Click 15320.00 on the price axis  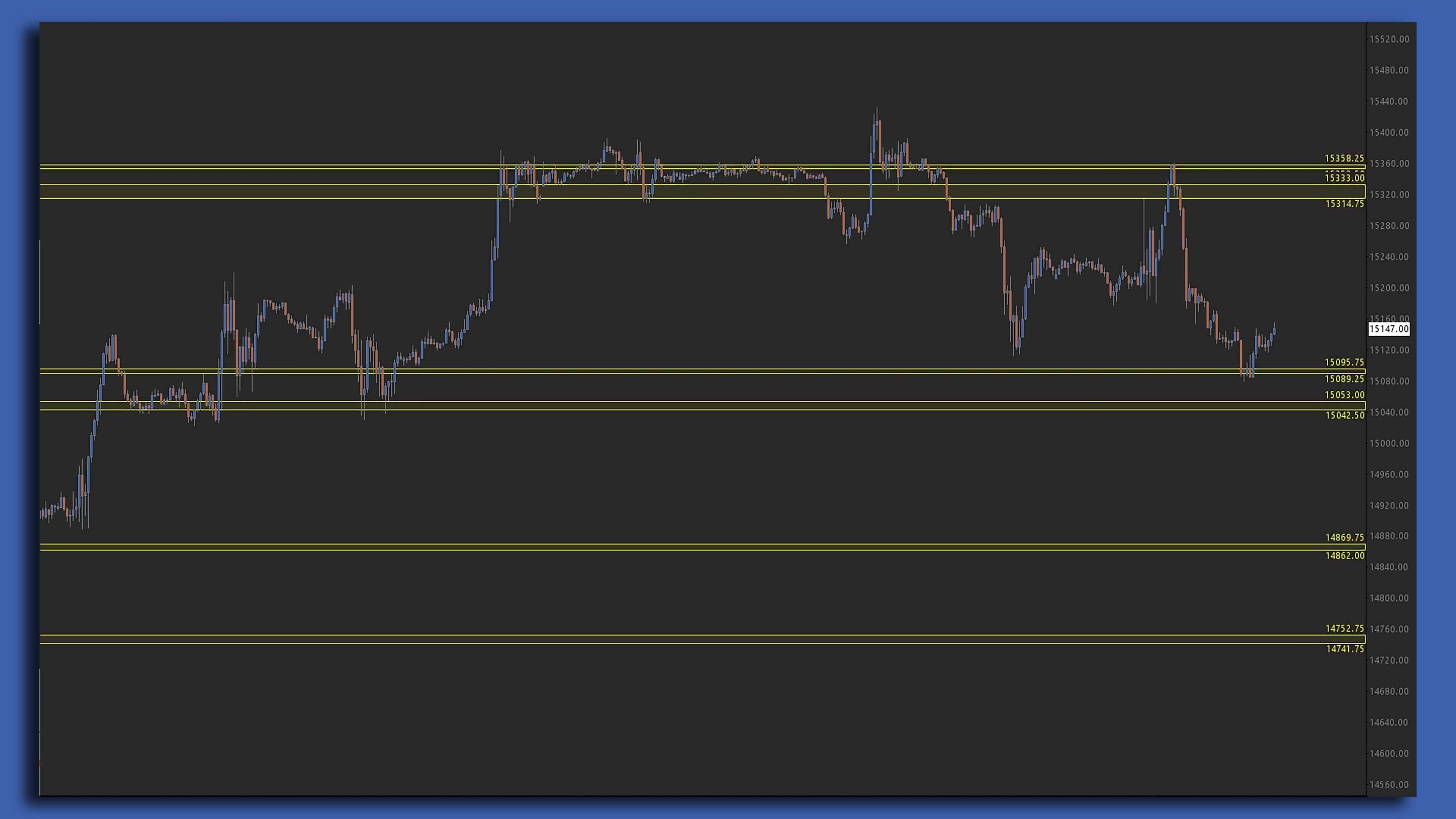click(x=1389, y=195)
